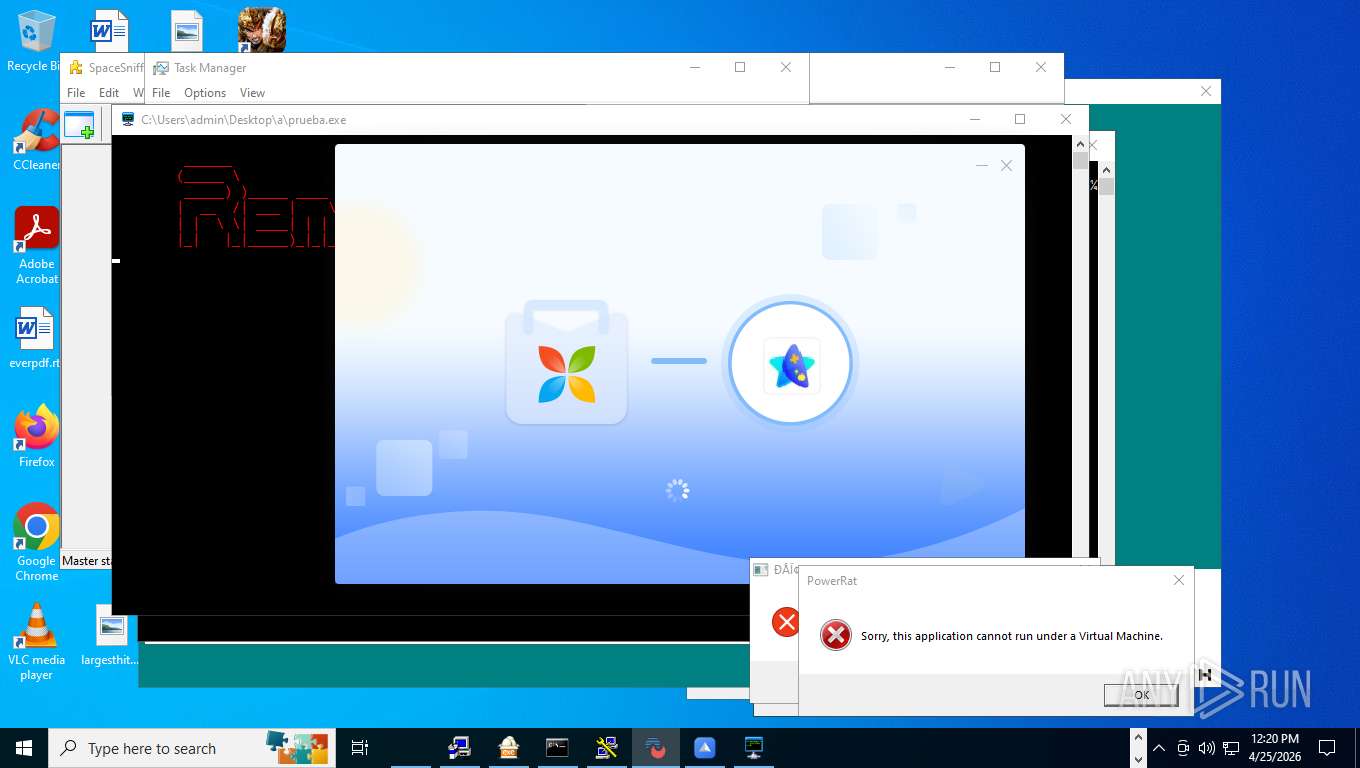Minimize the installer splash window
This screenshot has height=768, width=1360.
point(982,165)
